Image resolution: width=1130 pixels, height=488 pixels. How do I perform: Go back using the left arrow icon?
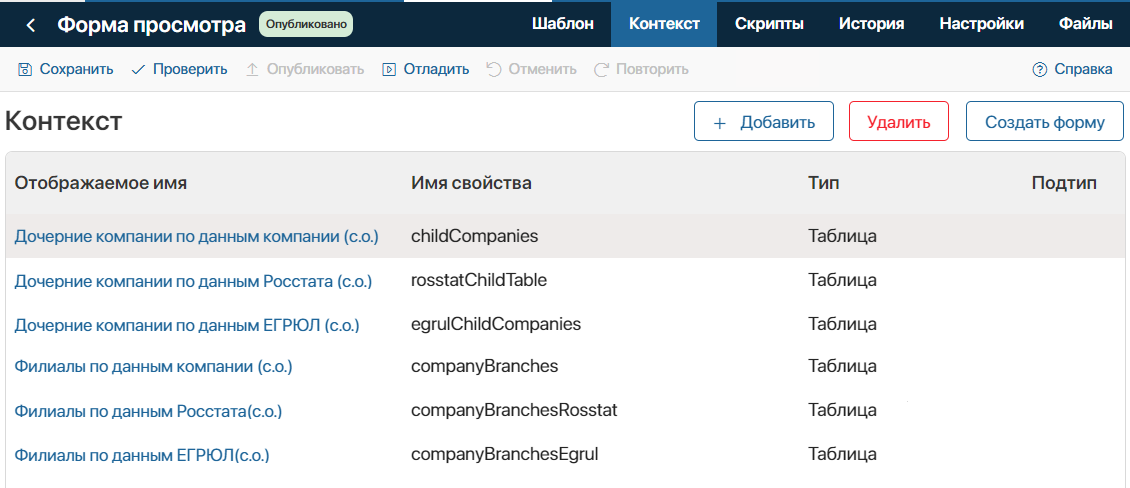pos(30,25)
